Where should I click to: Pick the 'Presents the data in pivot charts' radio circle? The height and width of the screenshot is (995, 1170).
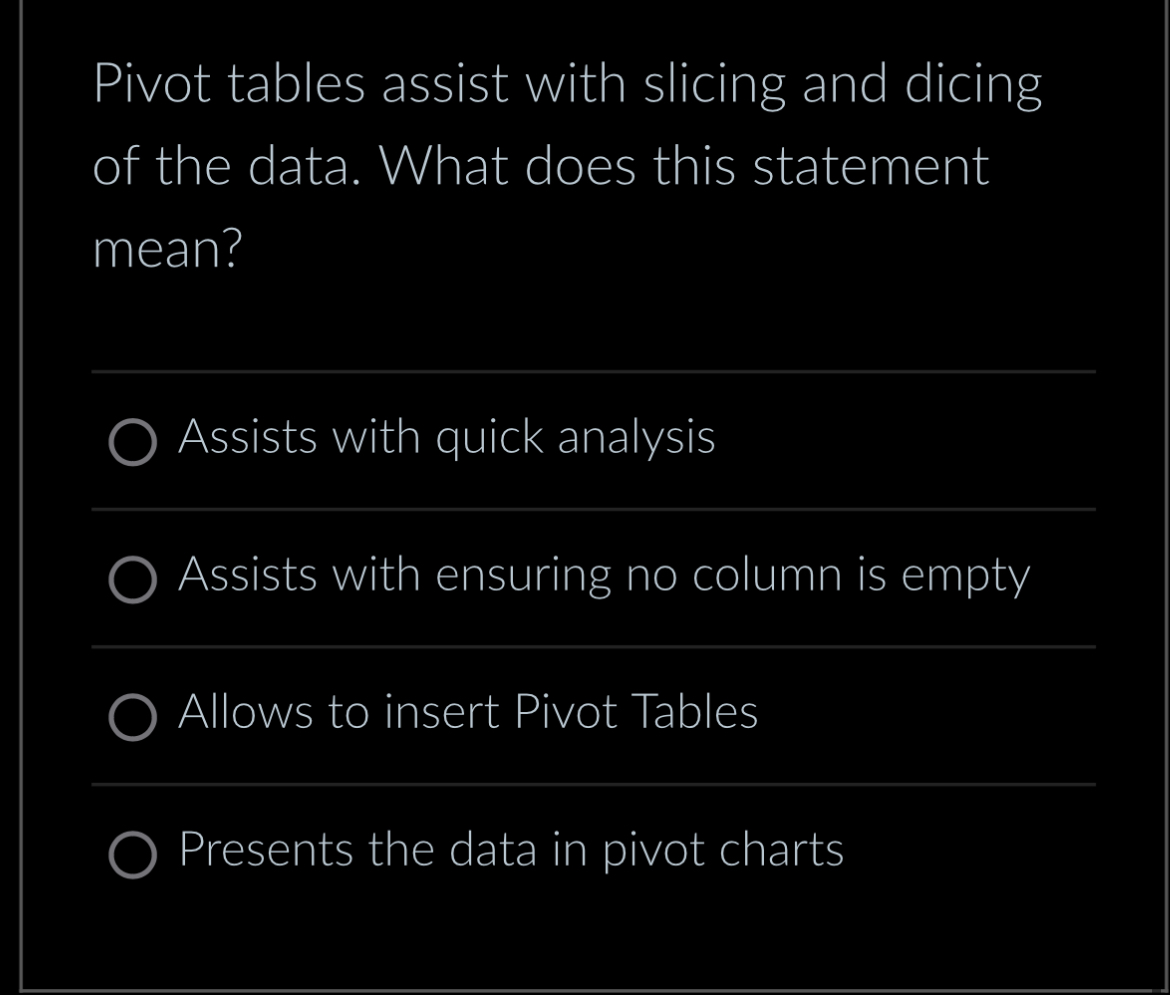coord(133,855)
